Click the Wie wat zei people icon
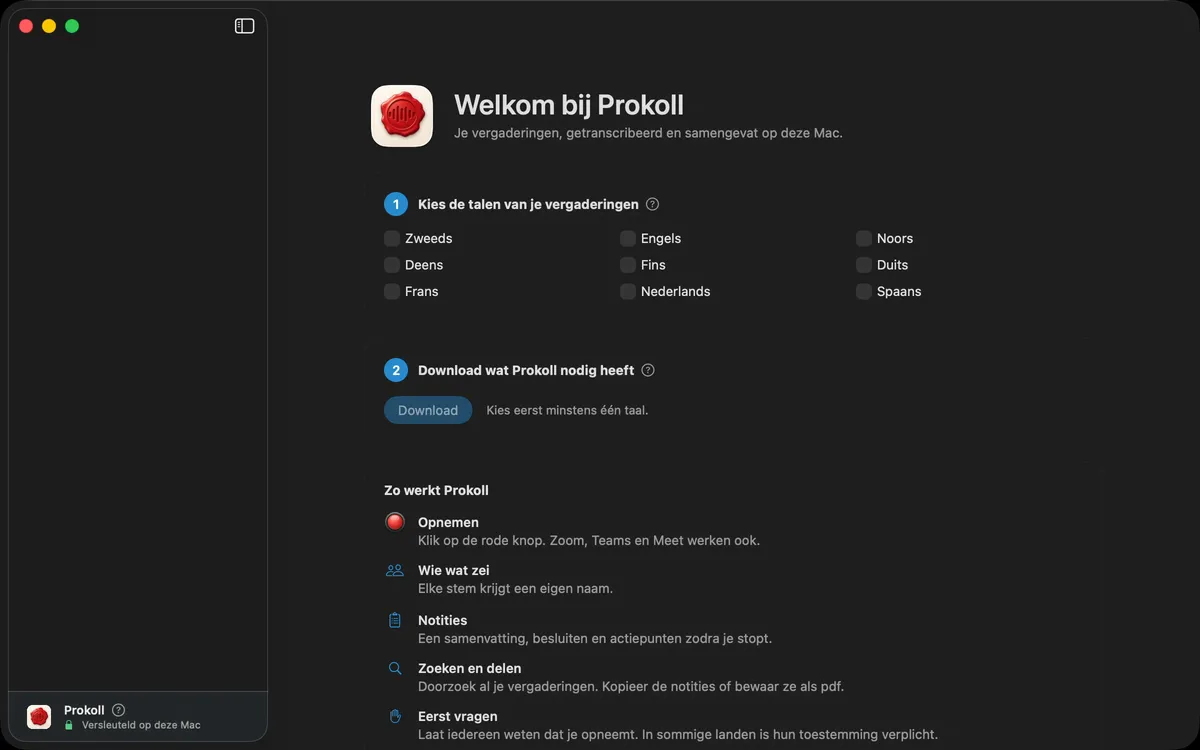This screenshot has width=1200, height=750. tap(395, 570)
